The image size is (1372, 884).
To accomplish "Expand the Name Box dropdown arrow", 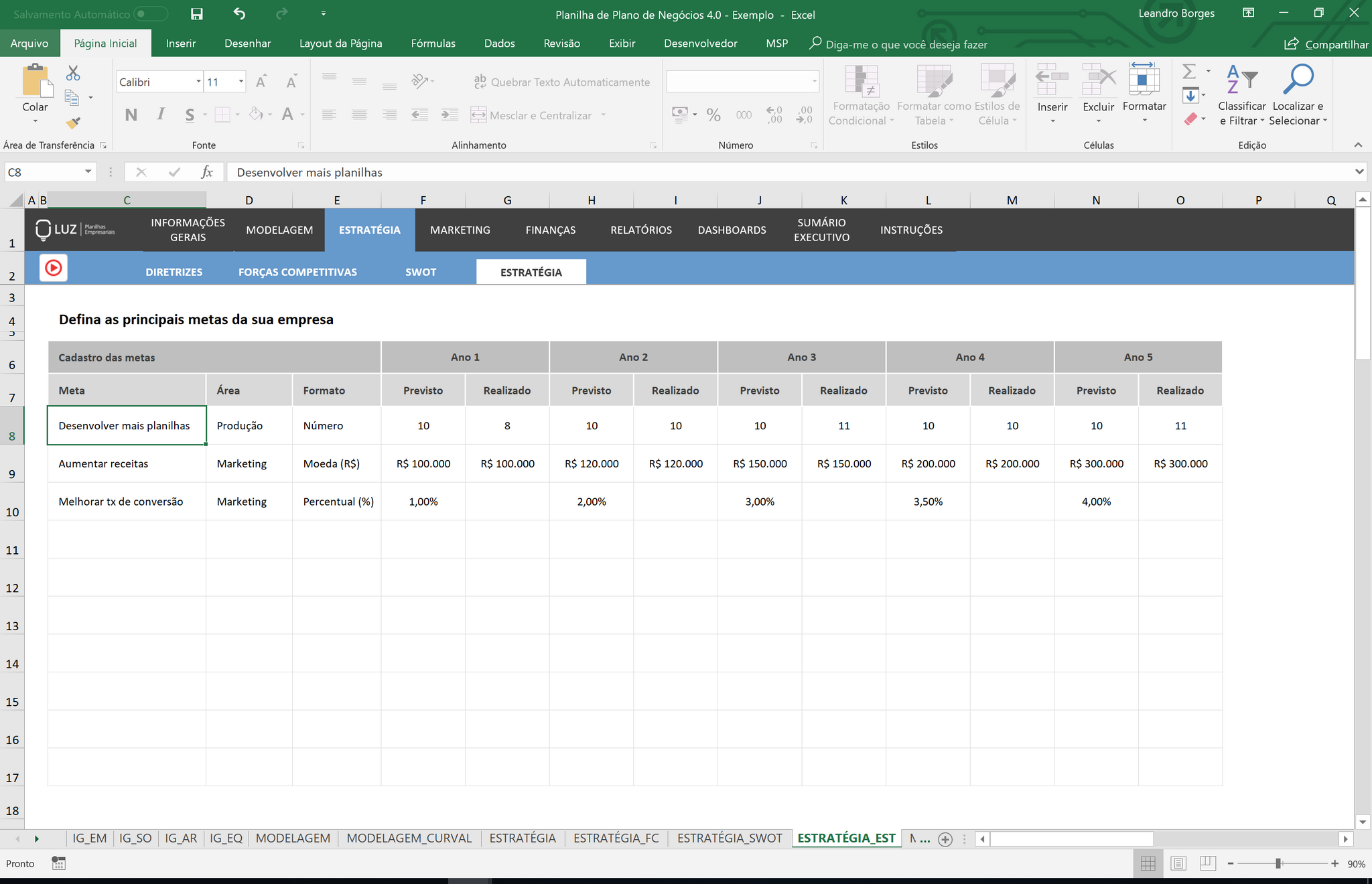I will pos(88,172).
